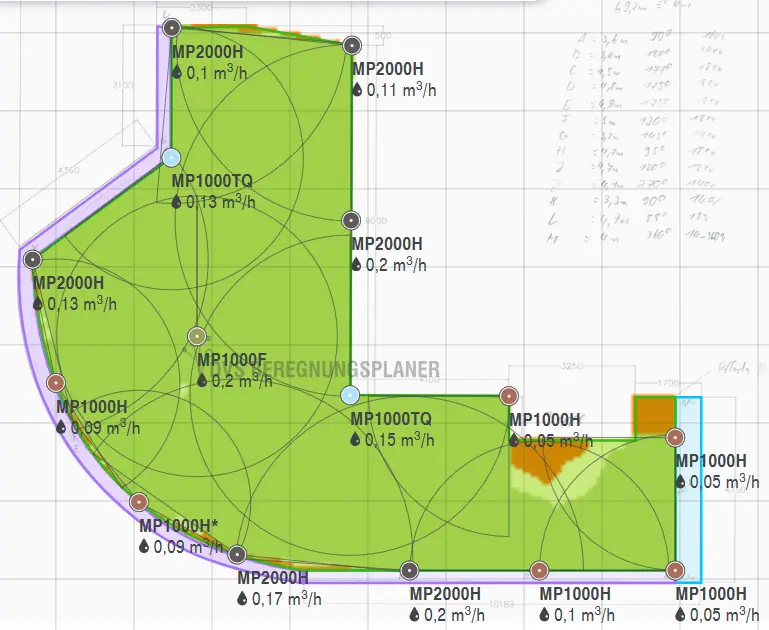Select the MP2000H sprinkler with 0,1 m³/h
This screenshot has height=630, width=769.
(x=172, y=28)
